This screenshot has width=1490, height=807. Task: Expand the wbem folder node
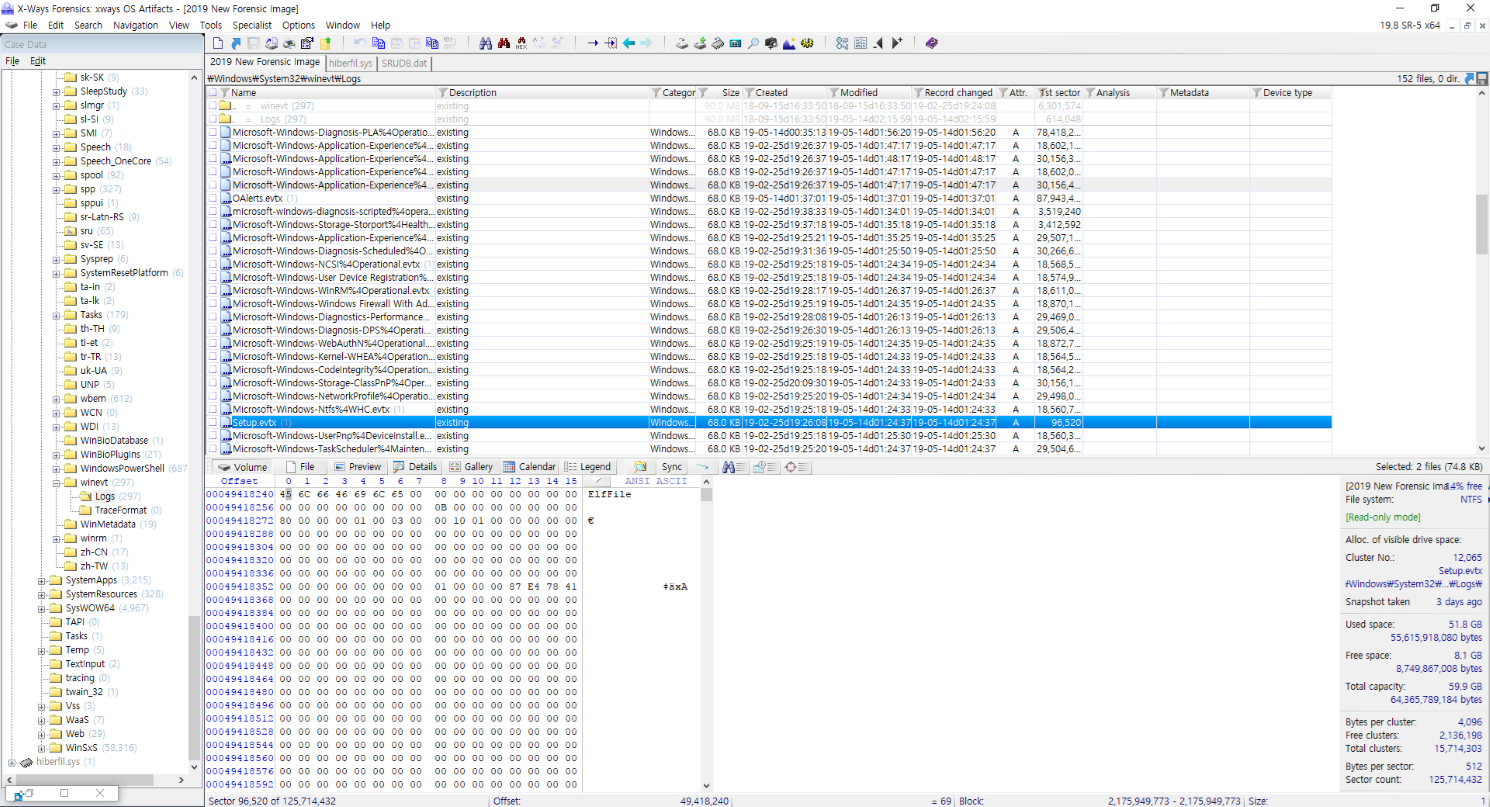57,400
